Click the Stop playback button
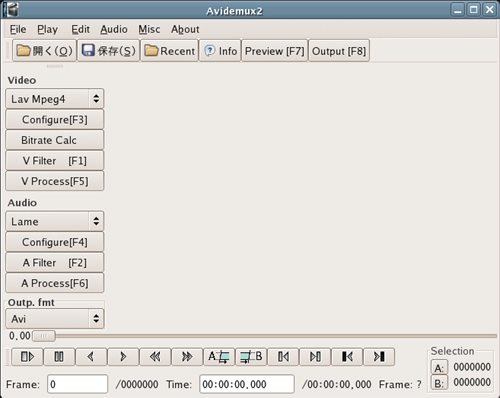 tap(59, 357)
